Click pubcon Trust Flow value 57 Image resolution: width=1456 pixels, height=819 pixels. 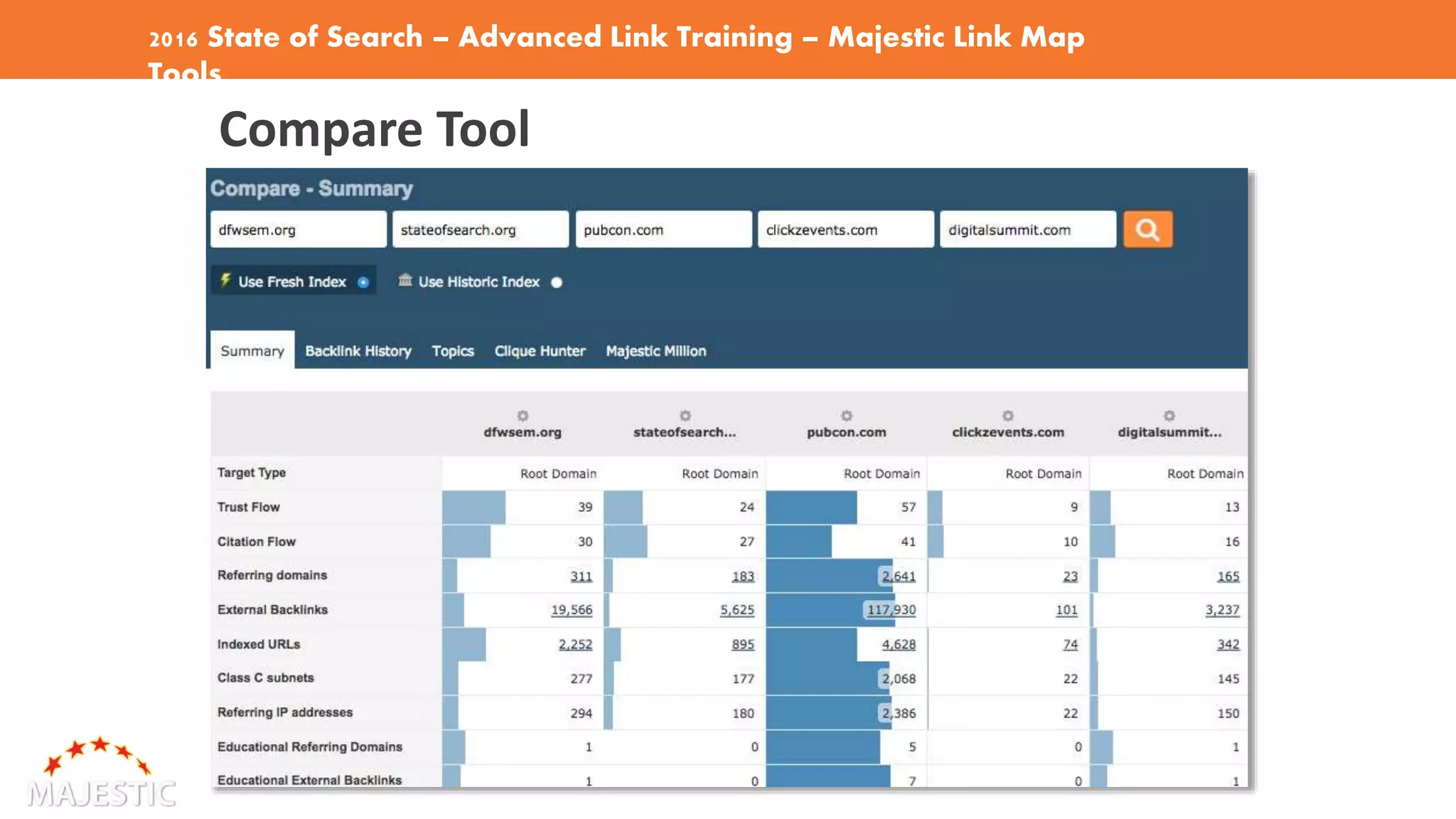pos(909,508)
